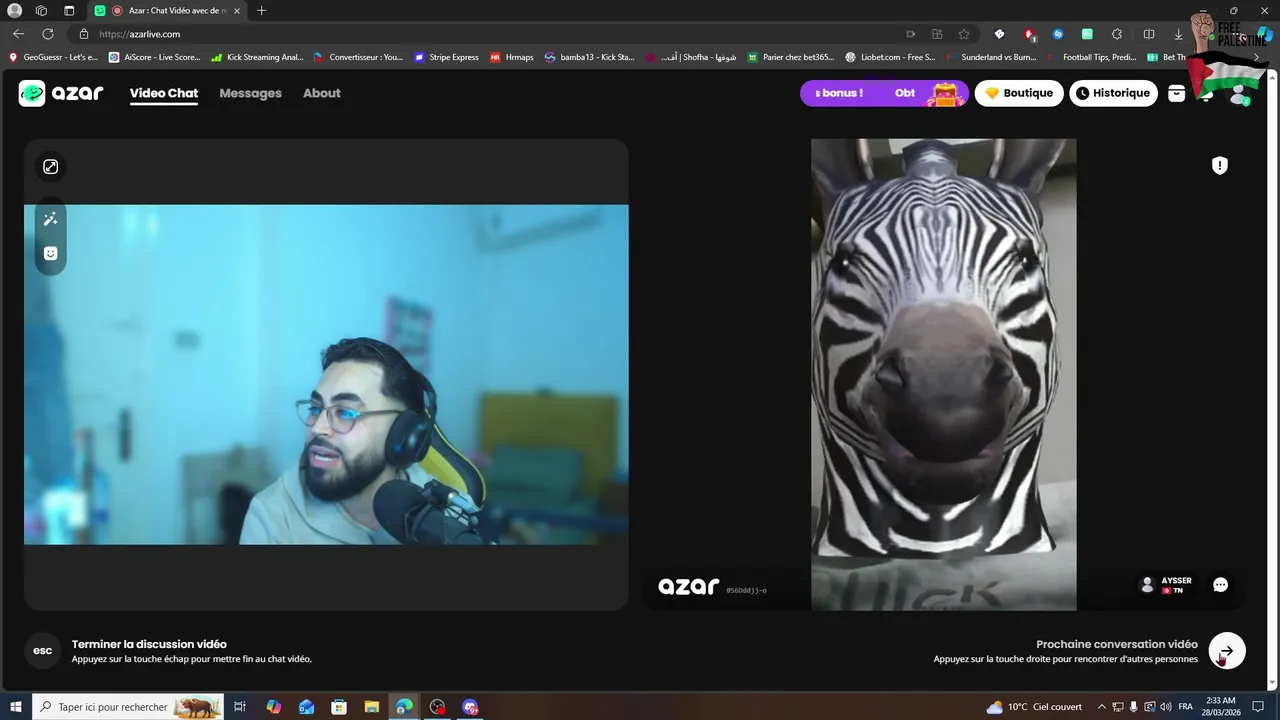Reload the page with the refresh icon
Screen dimensions: 1280x720
[47, 34]
